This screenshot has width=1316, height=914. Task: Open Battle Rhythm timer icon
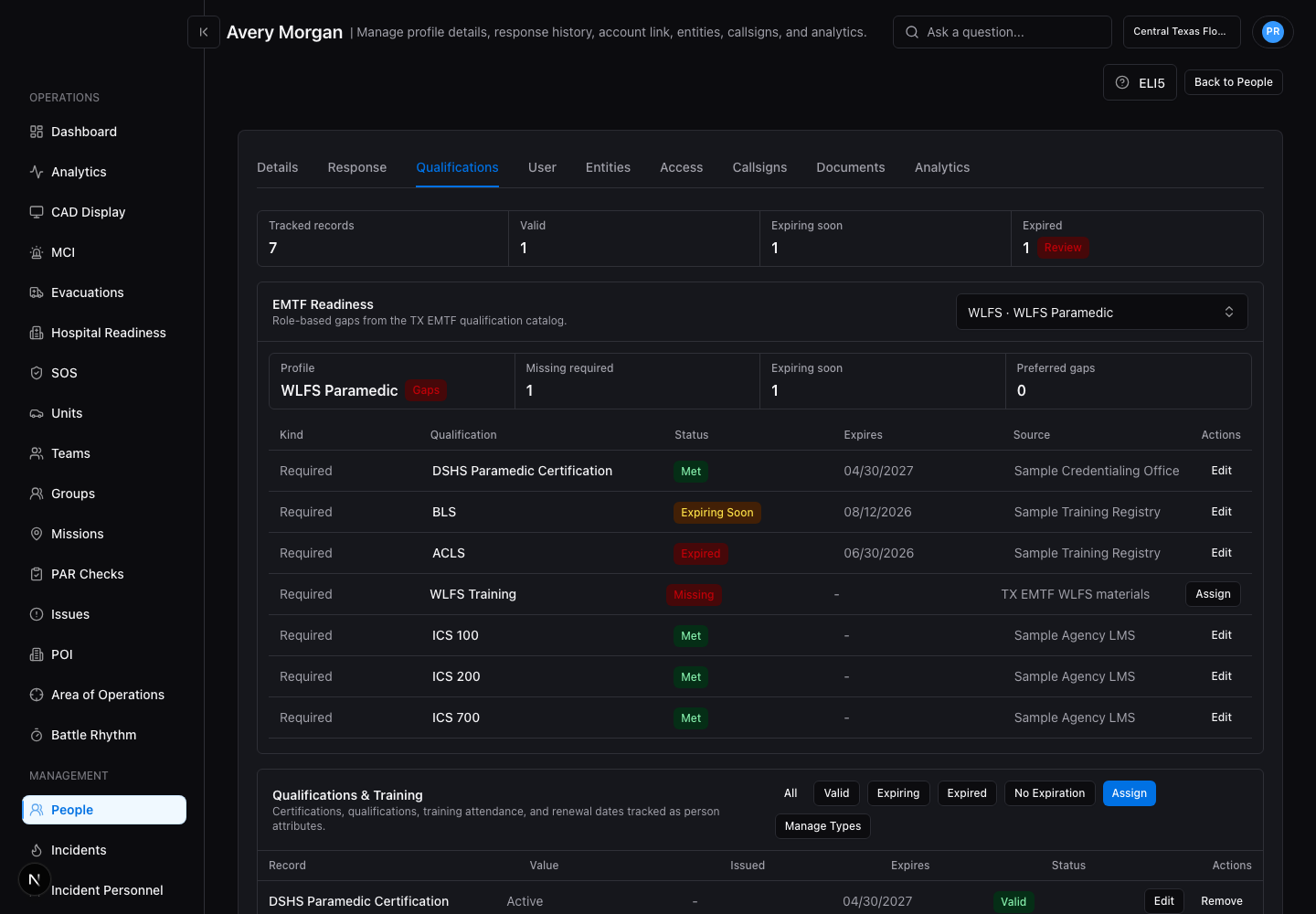point(37,735)
